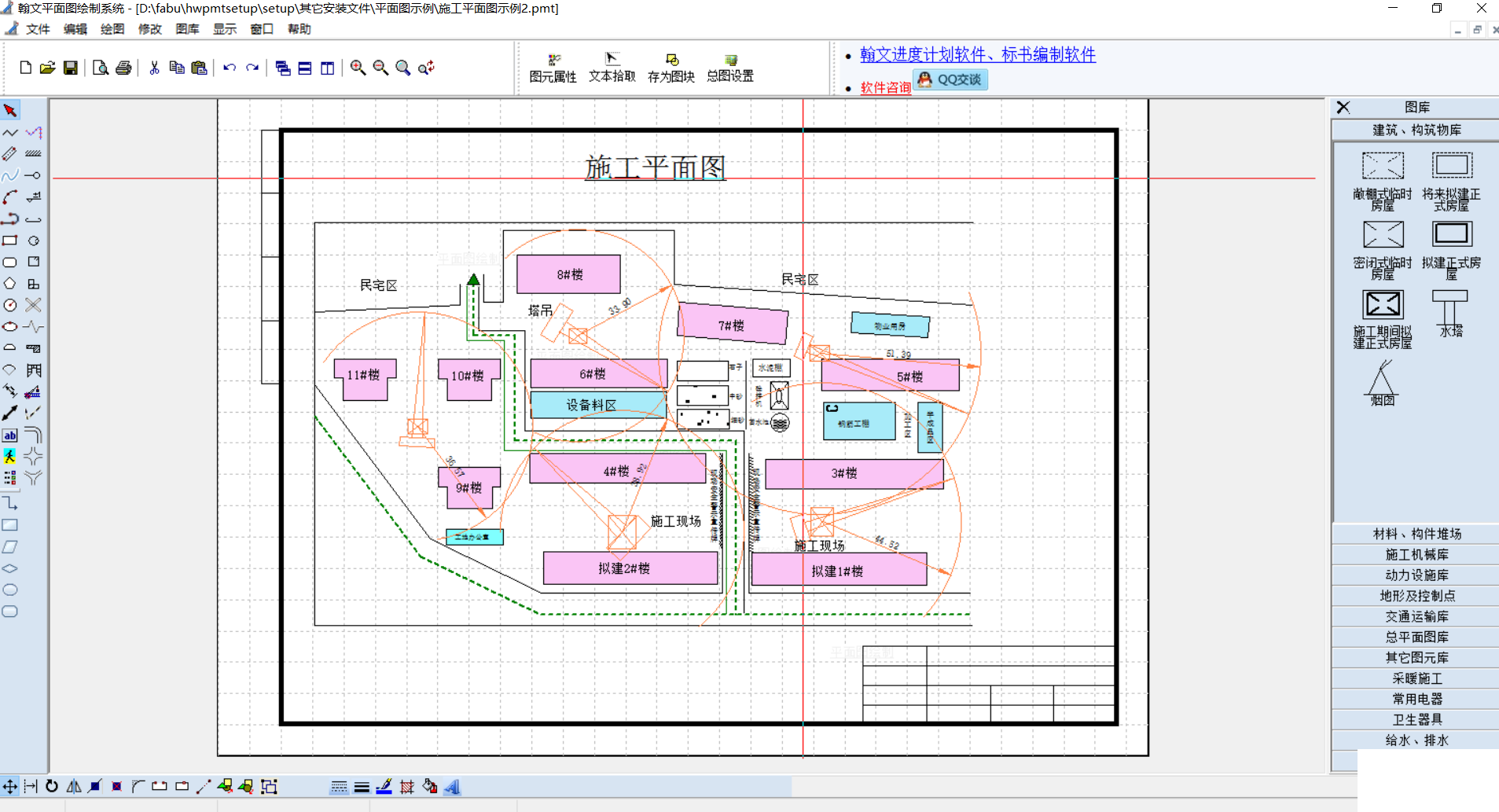Image resolution: width=1499 pixels, height=812 pixels.
Task: Select the text 'ab' tool
Action: [9, 435]
